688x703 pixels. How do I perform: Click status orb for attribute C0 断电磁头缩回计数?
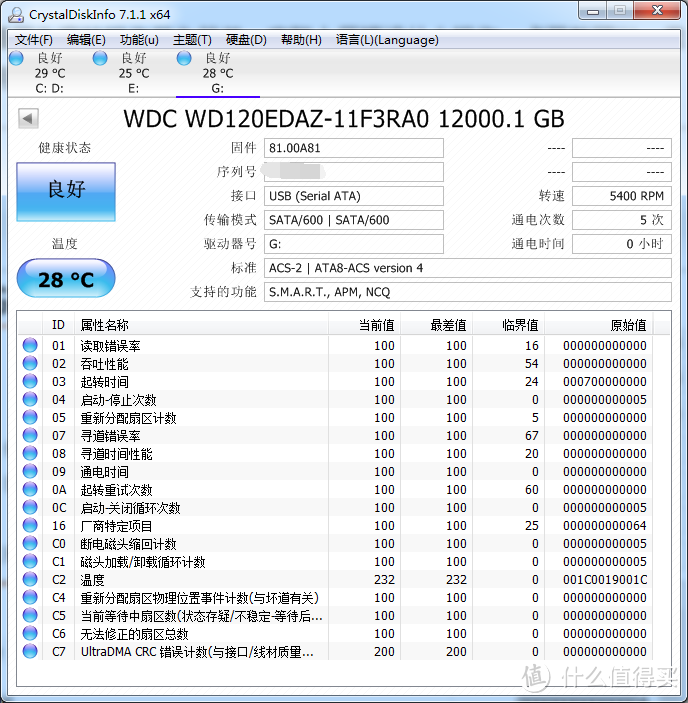[30, 543]
